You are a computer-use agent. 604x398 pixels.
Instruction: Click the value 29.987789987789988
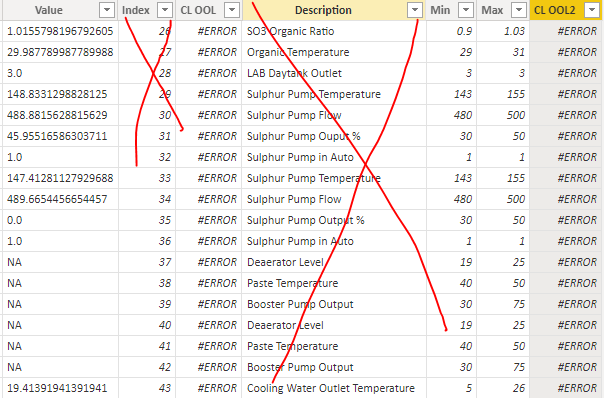coord(60,52)
